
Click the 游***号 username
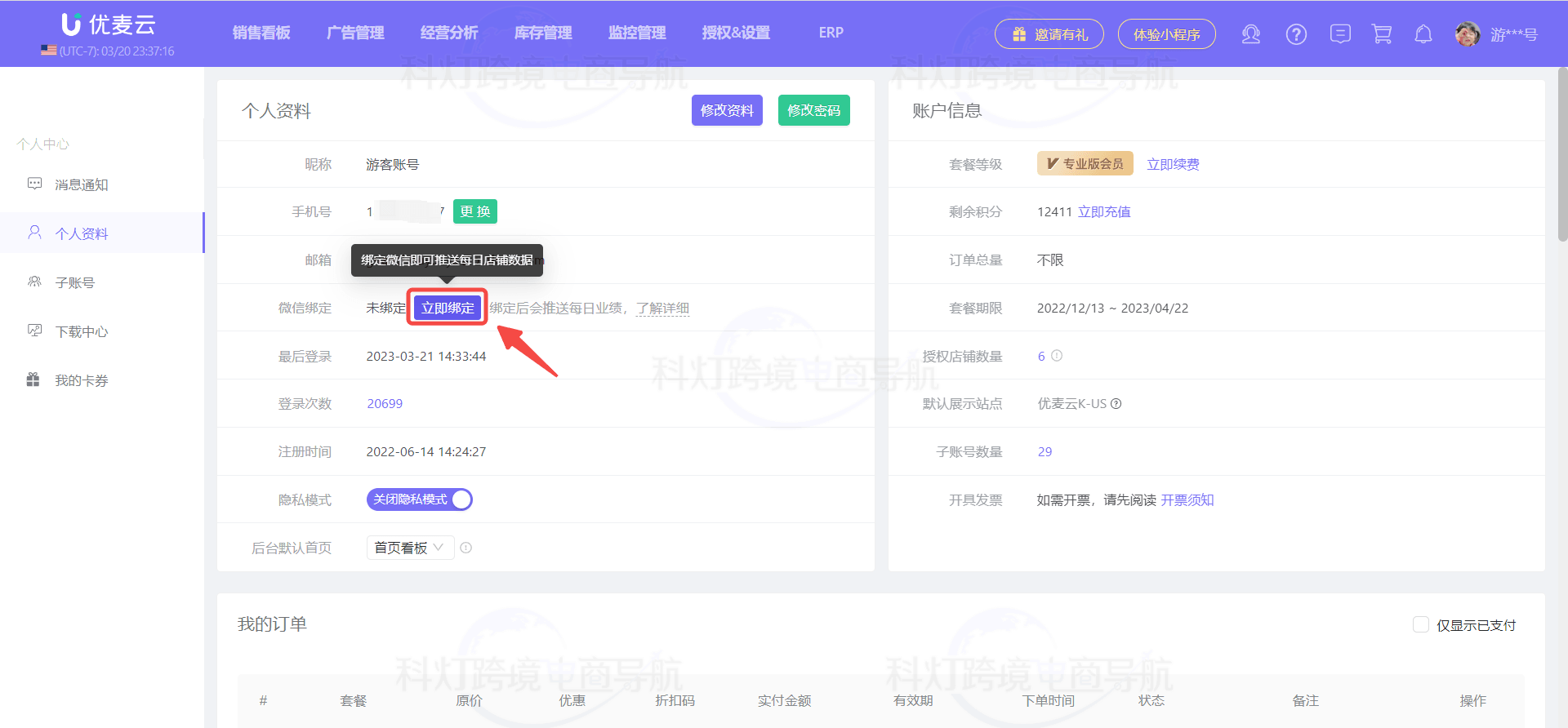[x=1513, y=34]
